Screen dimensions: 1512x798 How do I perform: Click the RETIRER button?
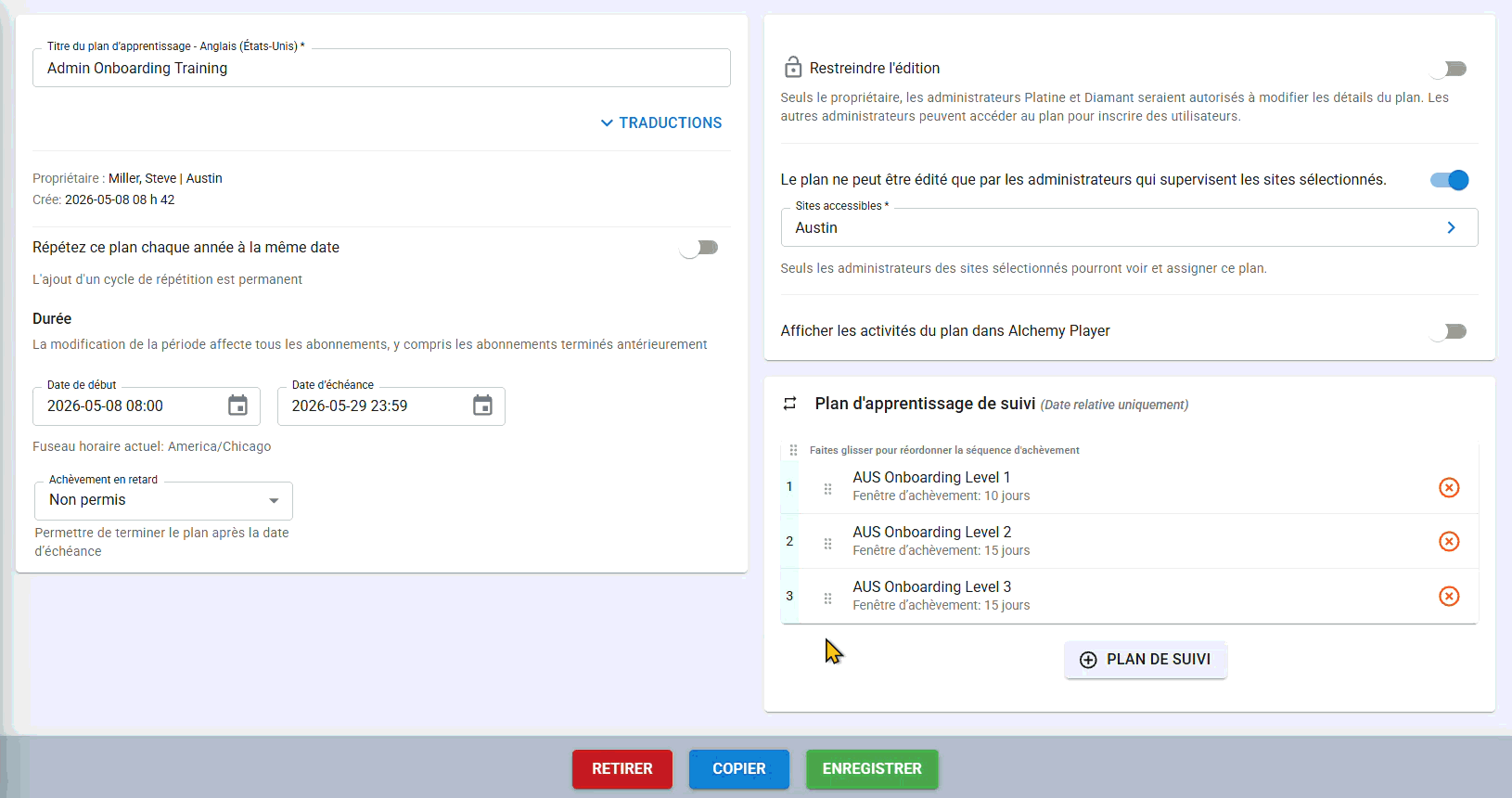622,769
